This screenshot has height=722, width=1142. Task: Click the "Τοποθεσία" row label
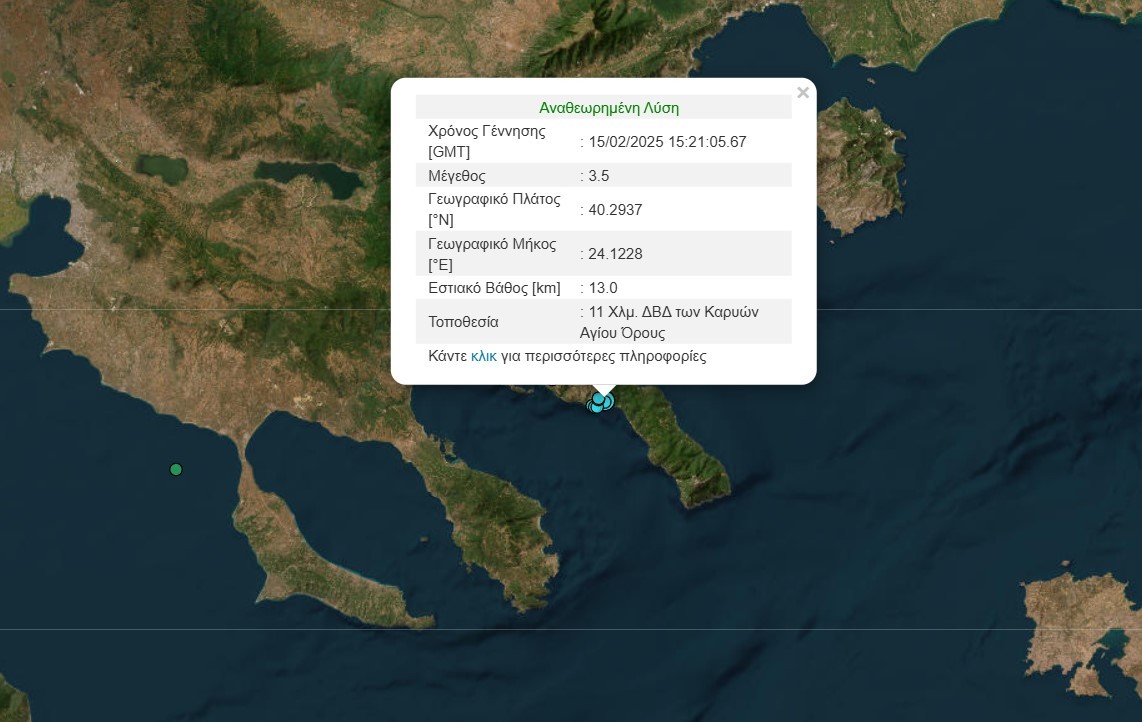[463, 322]
